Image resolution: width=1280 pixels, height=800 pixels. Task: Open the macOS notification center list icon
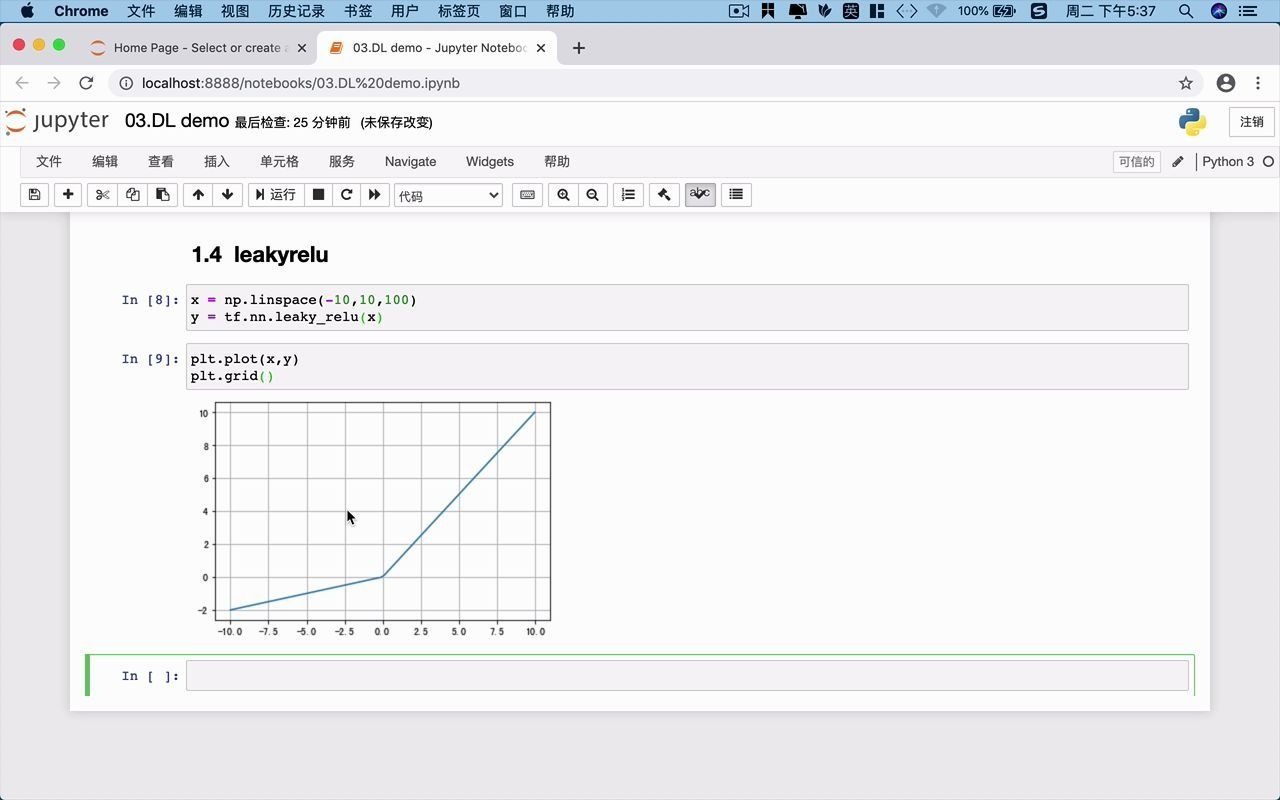pos(1248,11)
